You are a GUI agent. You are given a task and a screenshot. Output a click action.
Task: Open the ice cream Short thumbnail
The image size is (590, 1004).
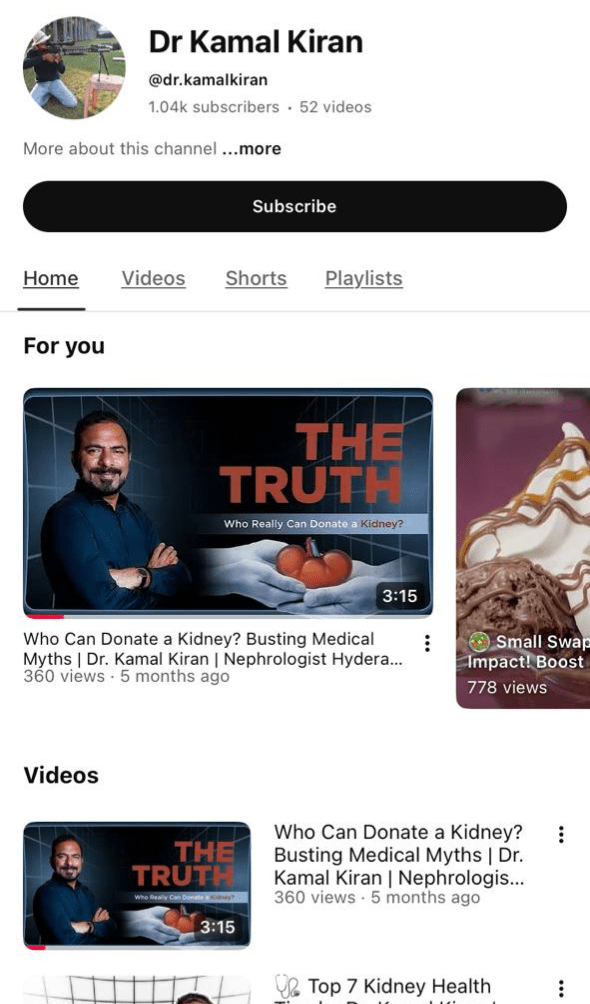click(523, 548)
